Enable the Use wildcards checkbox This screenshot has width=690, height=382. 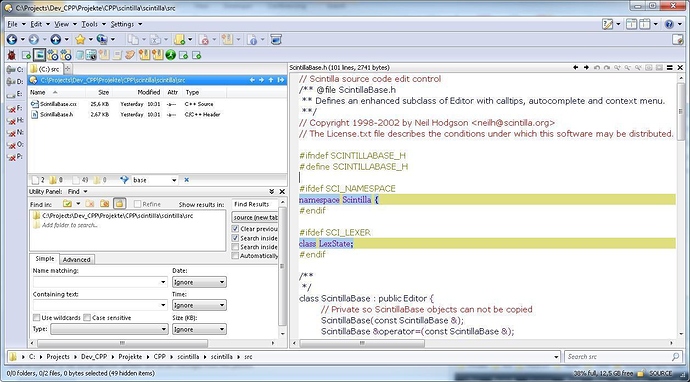pyautogui.click(x=37, y=318)
